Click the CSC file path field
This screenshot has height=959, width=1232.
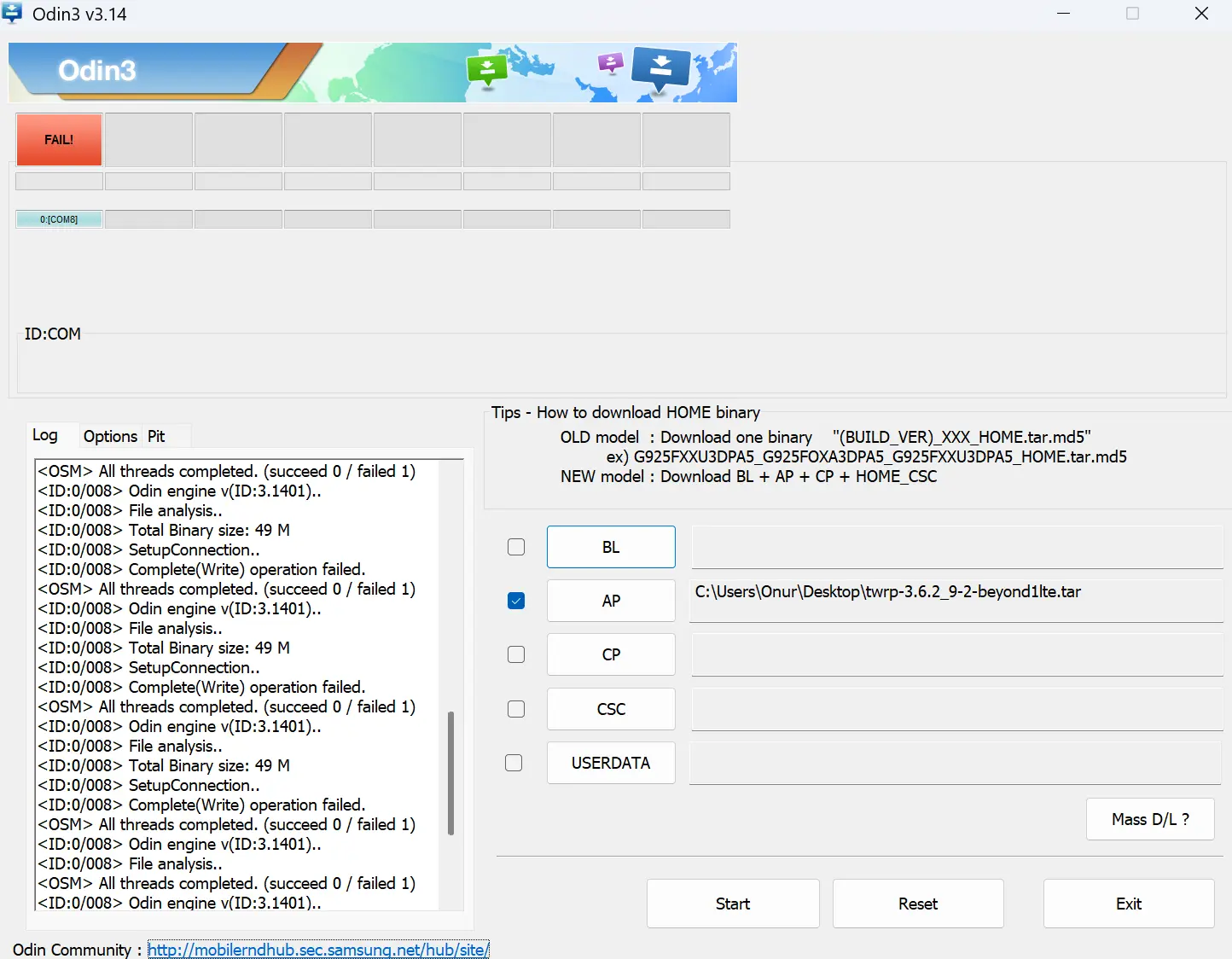pos(957,709)
